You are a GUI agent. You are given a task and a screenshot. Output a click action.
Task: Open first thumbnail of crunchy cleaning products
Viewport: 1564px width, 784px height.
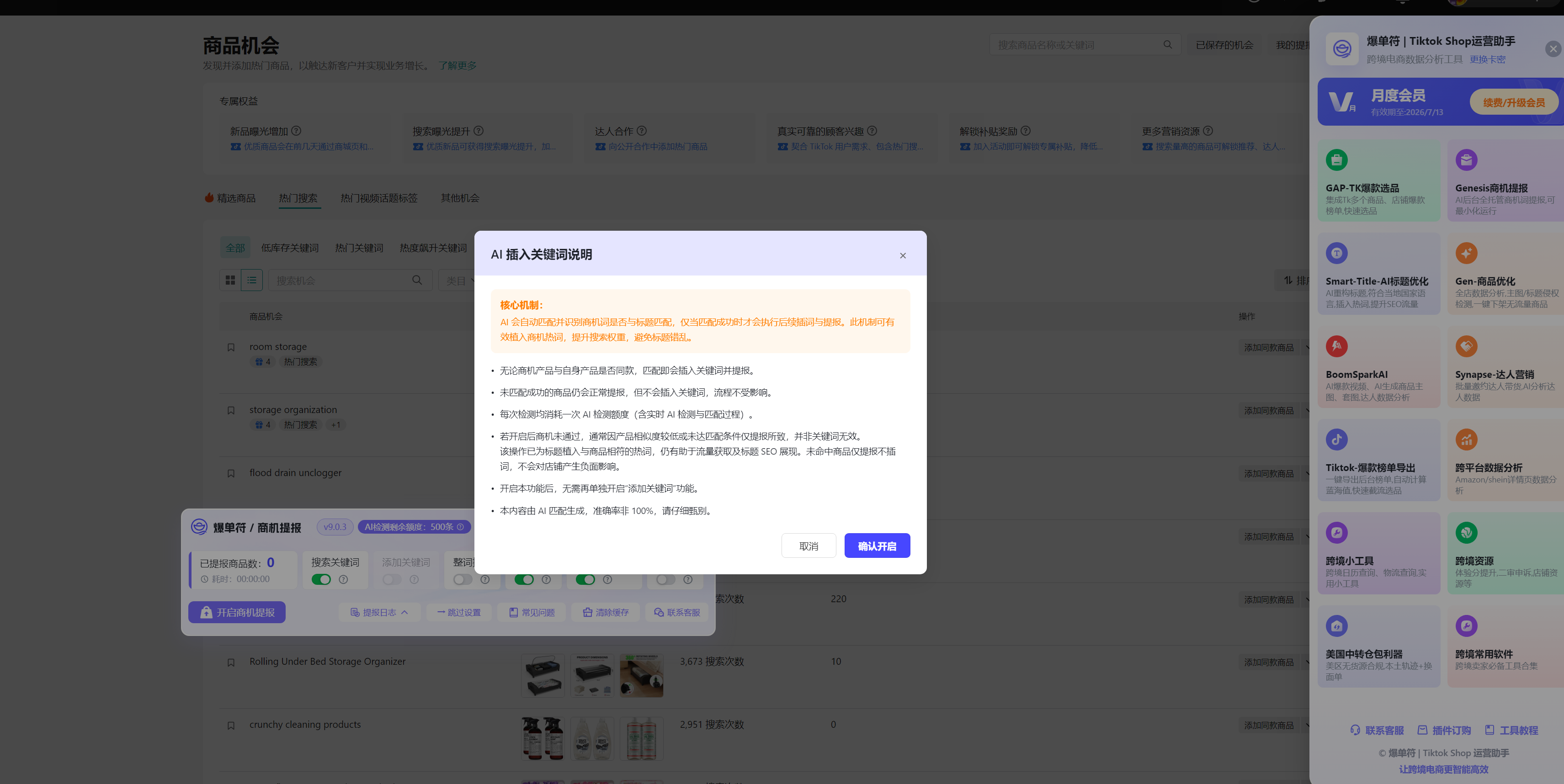[543, 738]
